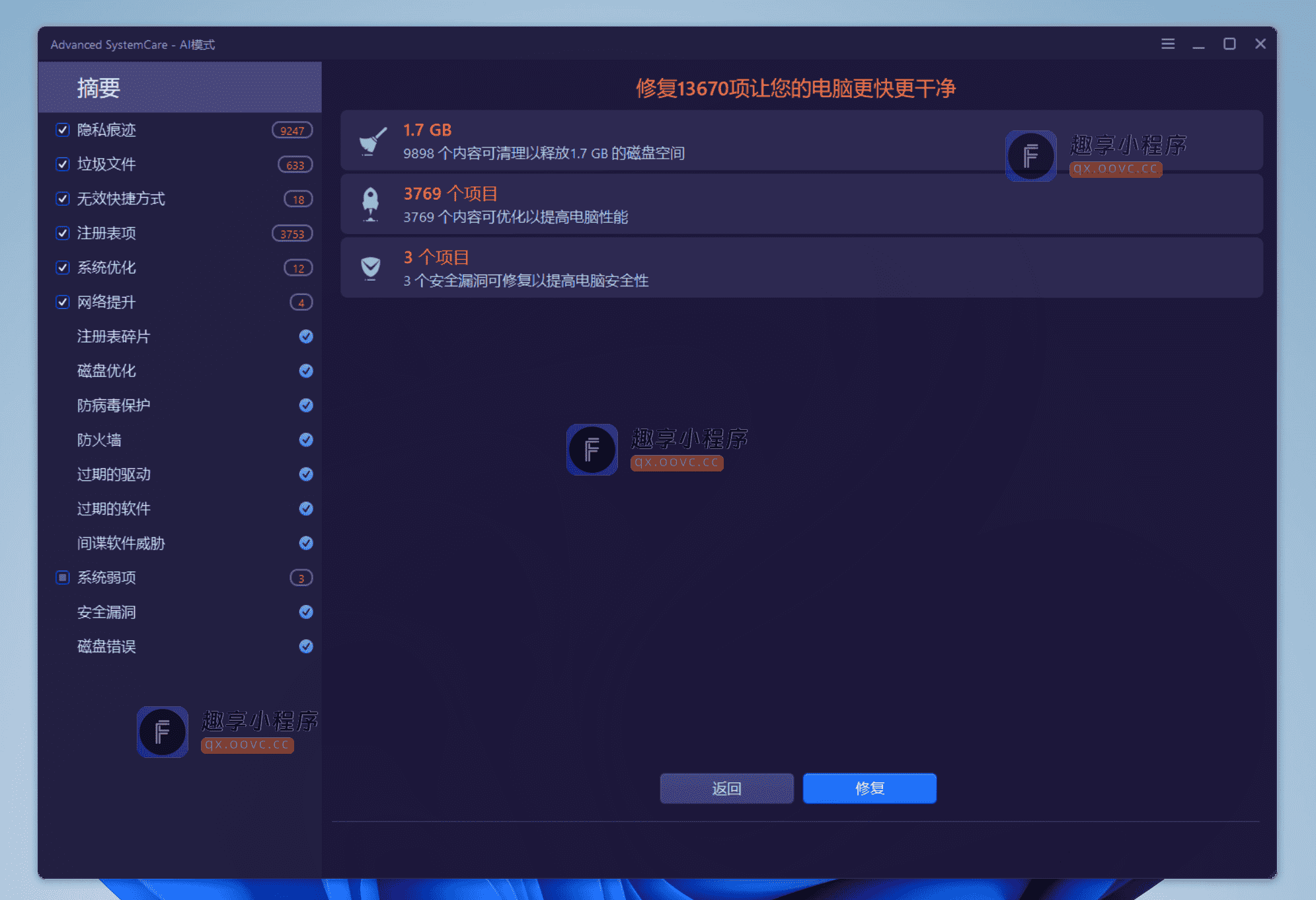Click the 4 count badge for 网络提升
This screenshot has width=1316, height=900.
tap(301, 302)
